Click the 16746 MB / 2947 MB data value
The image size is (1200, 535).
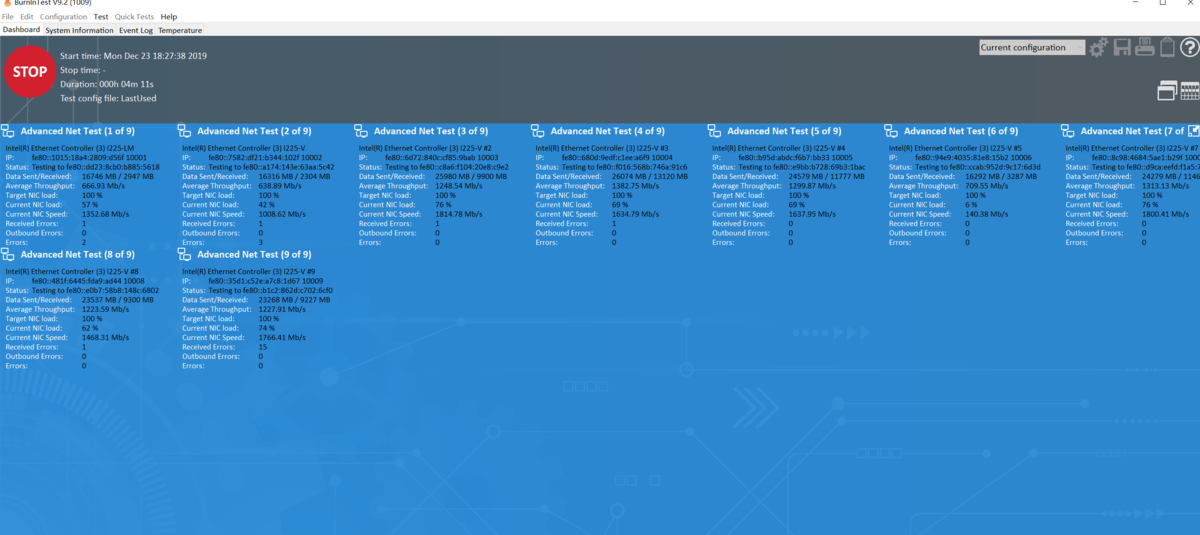[118, 176]
